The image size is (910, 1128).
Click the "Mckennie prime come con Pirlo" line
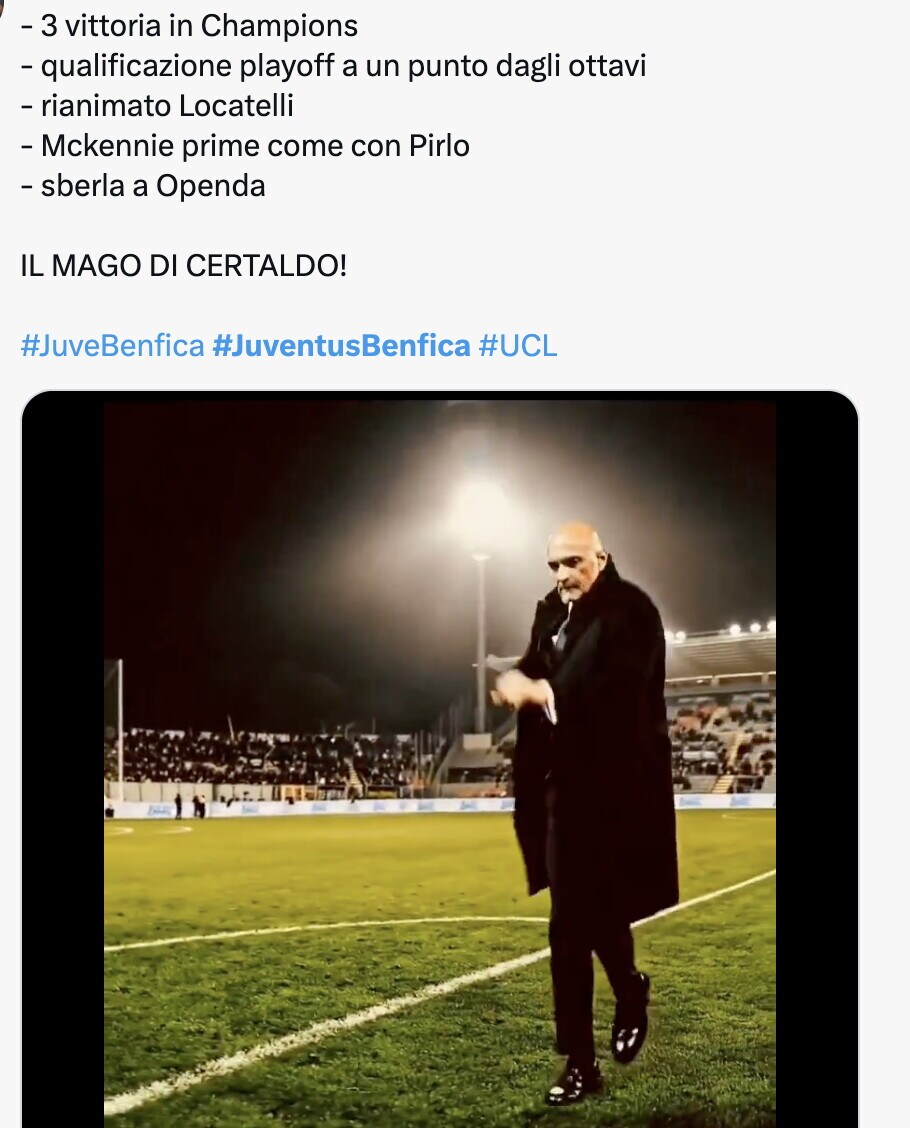pyautogui.click(x=245, y=146)
